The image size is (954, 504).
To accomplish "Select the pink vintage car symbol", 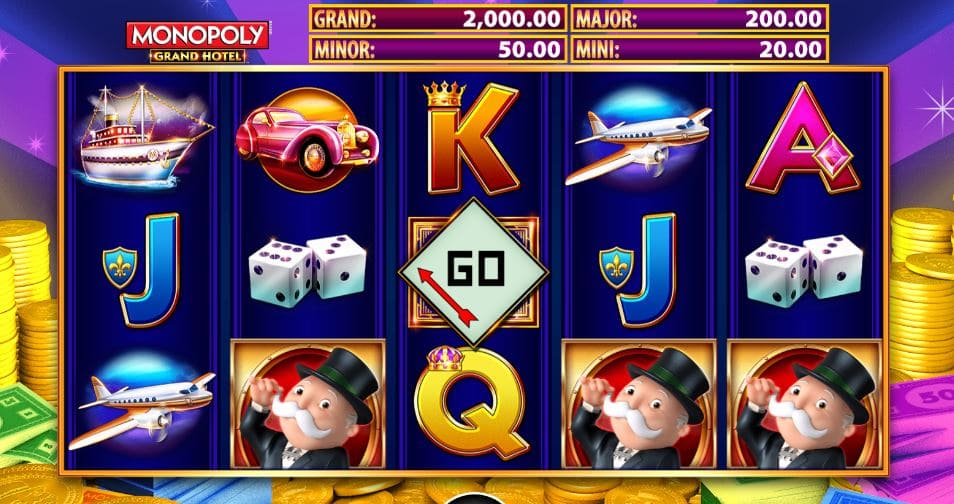I will [307, 139].
